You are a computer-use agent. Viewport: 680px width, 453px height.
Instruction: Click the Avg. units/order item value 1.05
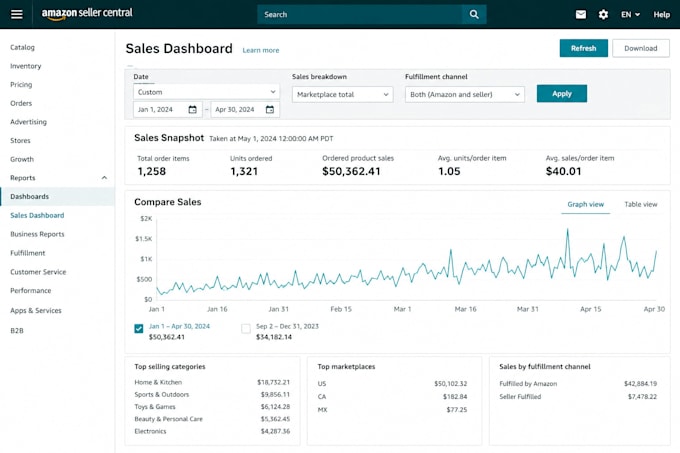pyautogui.click(x=449, y=171)
